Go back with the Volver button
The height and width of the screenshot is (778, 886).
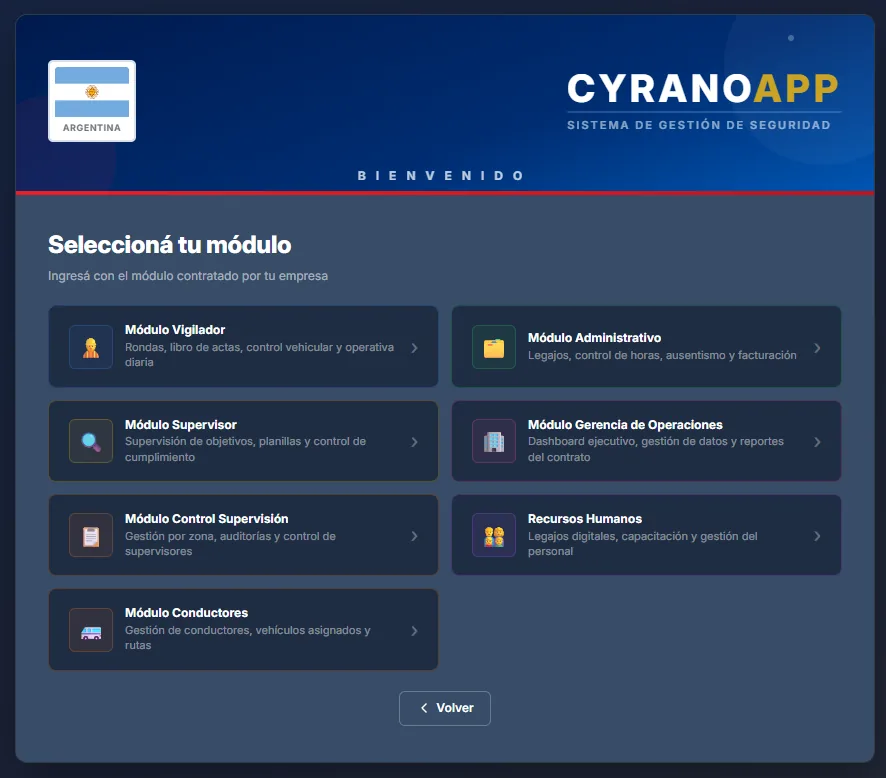(445, 709)
